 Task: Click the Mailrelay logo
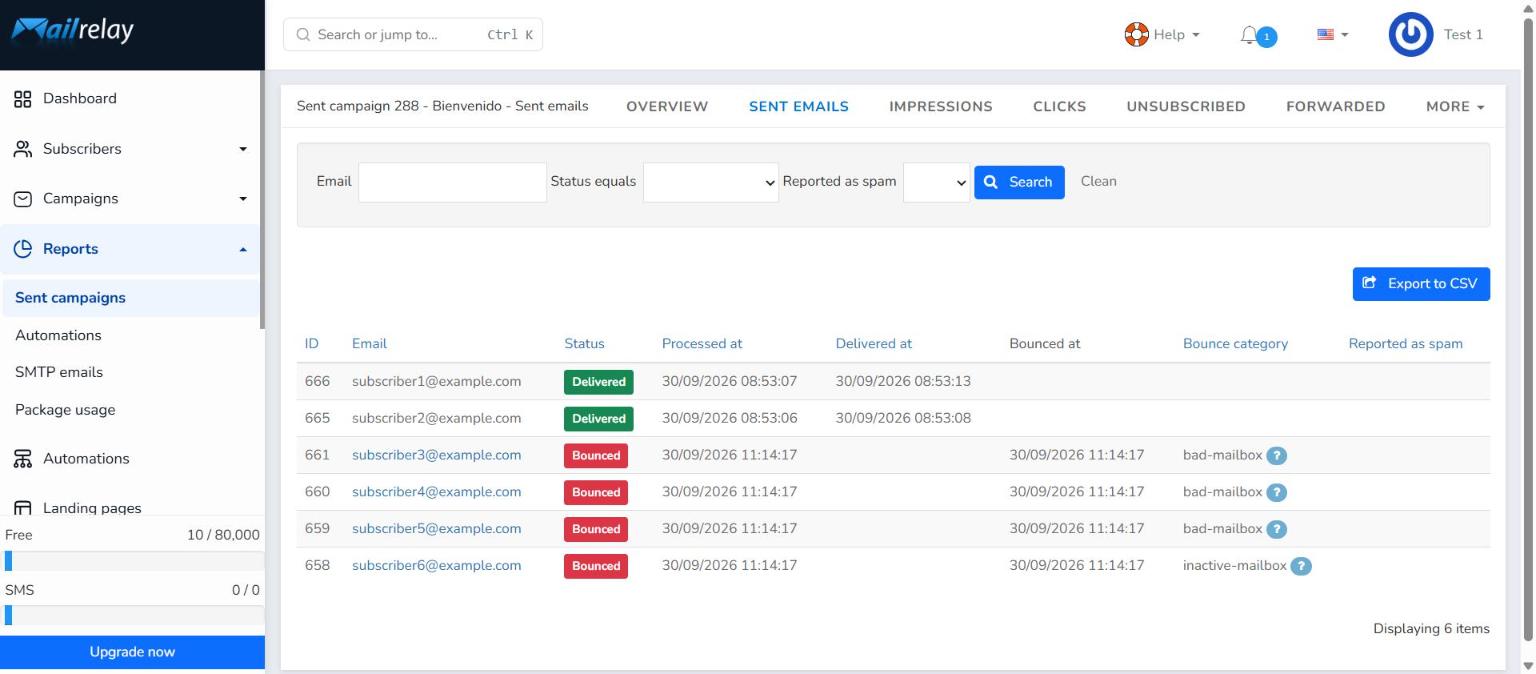coord(73,33)
